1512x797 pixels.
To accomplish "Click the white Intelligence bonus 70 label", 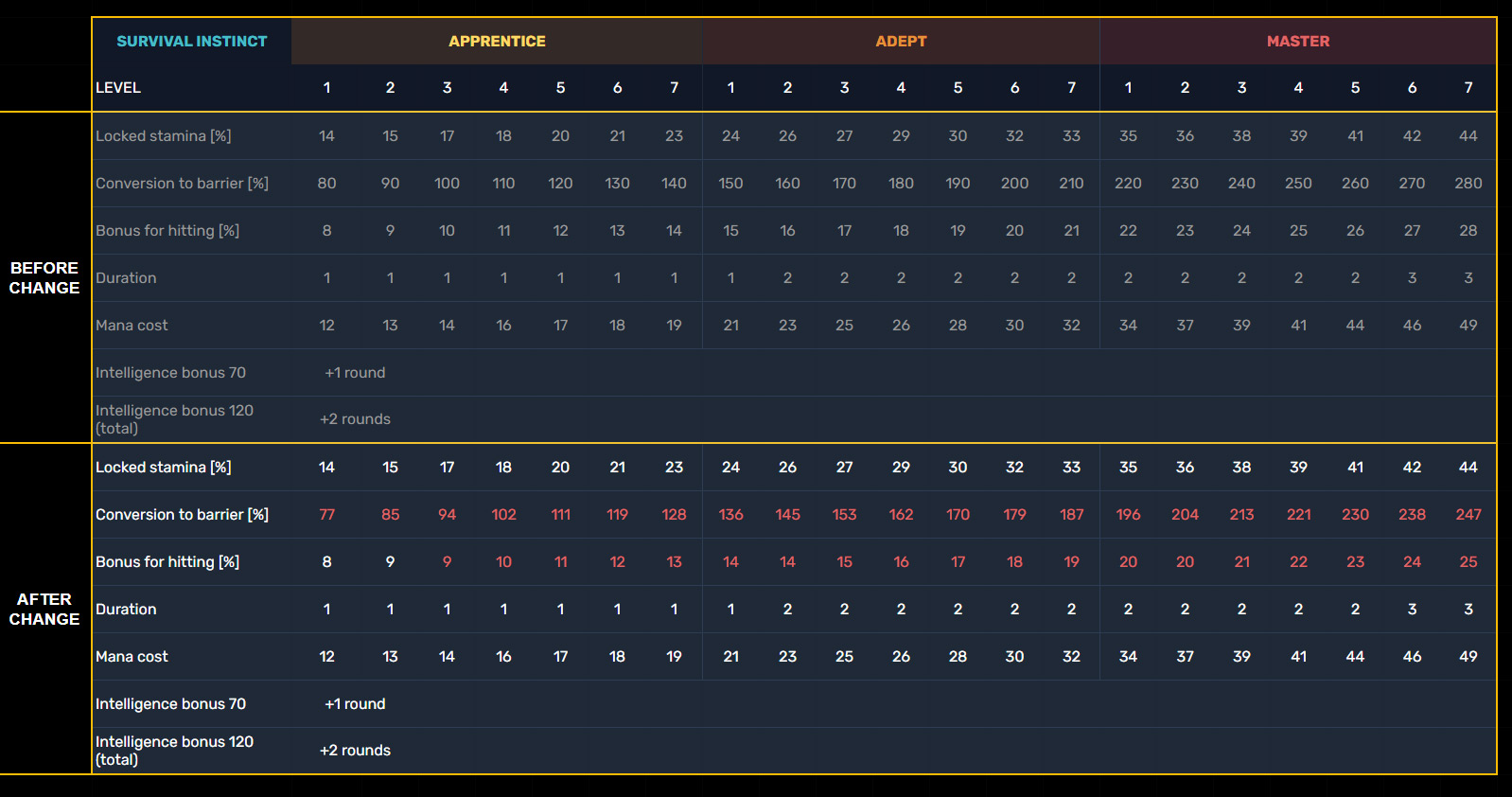I will [170, 704].
